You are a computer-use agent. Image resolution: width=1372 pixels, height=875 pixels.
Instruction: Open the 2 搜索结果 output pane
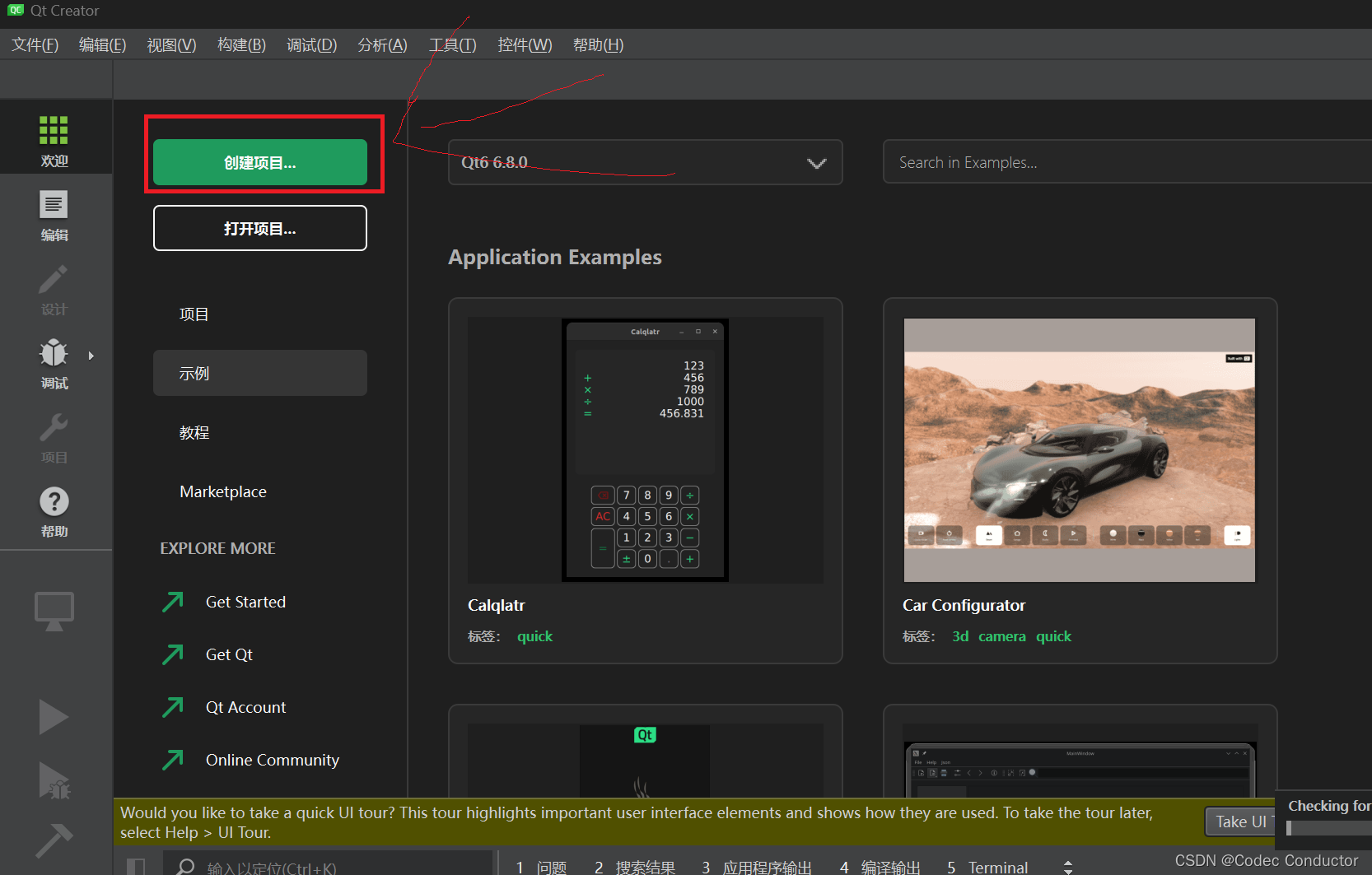point(635,868)
